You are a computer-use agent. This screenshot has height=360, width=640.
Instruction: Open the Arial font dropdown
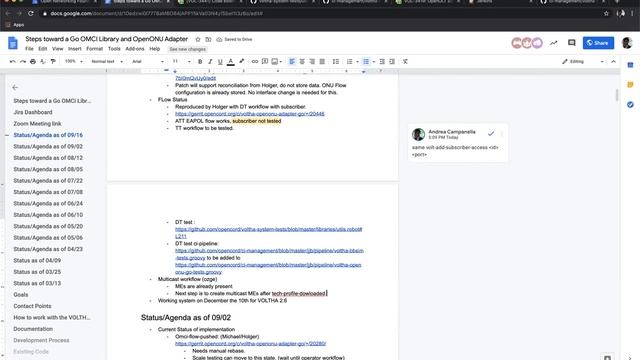point(148,62)
